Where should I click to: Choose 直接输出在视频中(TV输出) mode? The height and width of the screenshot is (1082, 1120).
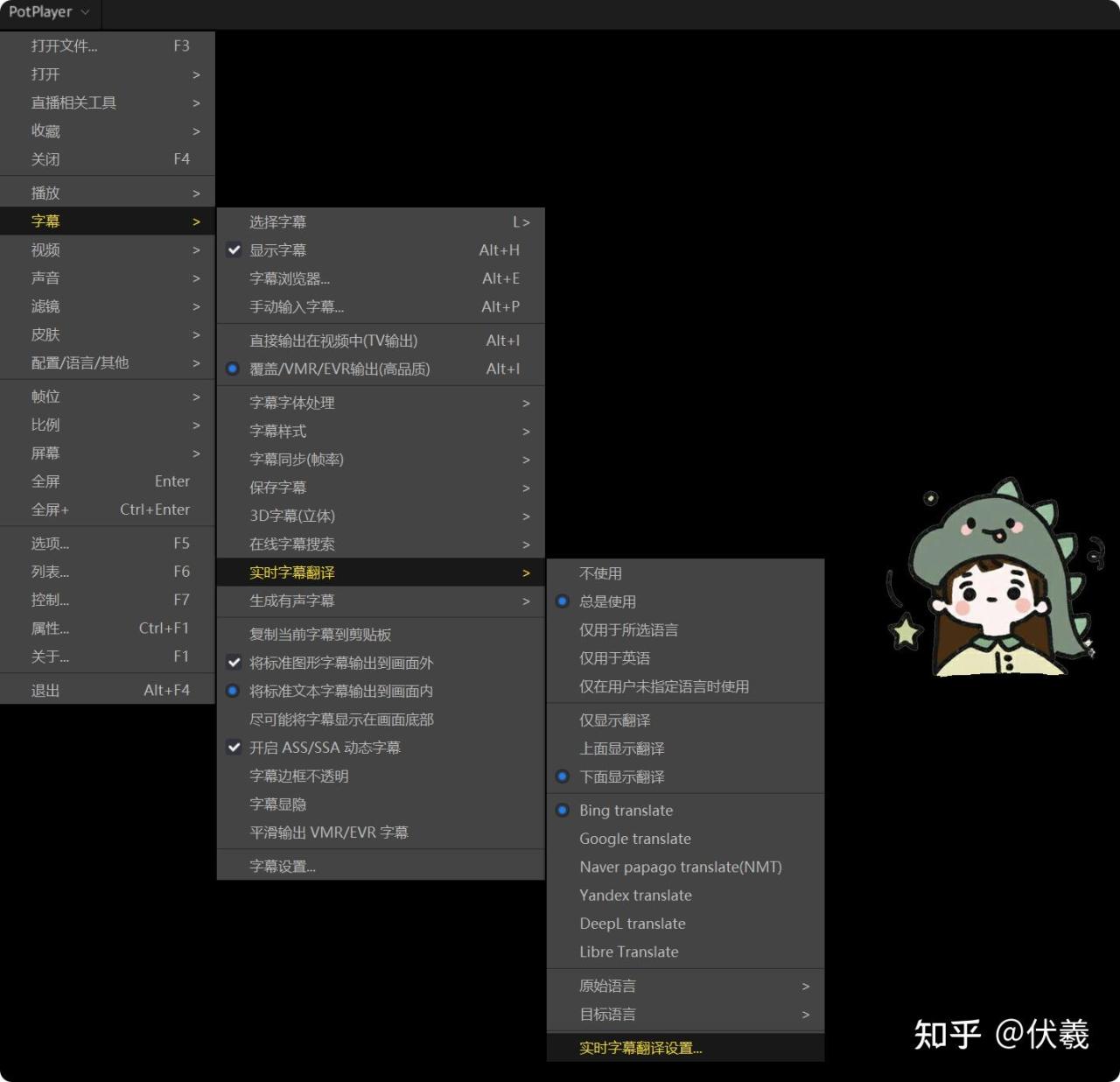click(333, 341)
